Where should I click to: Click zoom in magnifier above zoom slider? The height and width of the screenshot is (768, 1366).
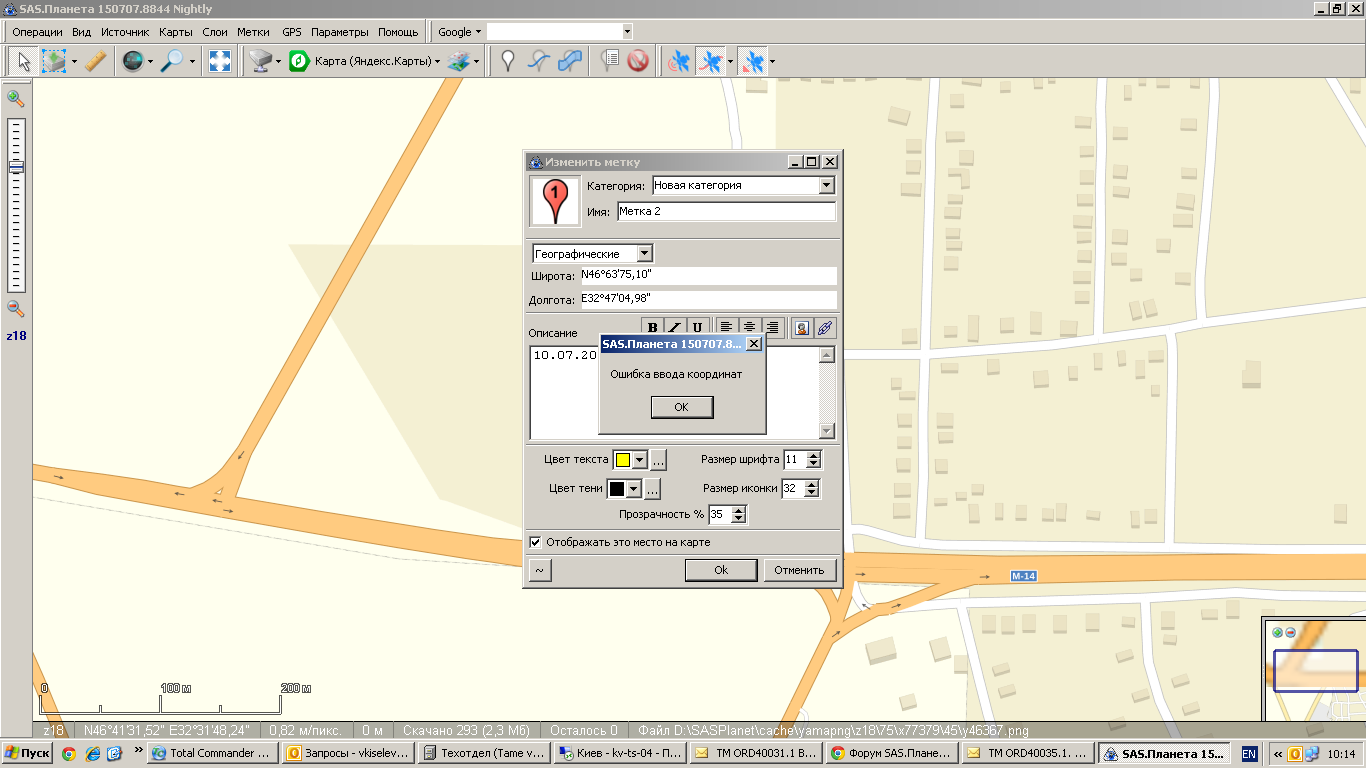pyautogui.click(x=16, y=98)
